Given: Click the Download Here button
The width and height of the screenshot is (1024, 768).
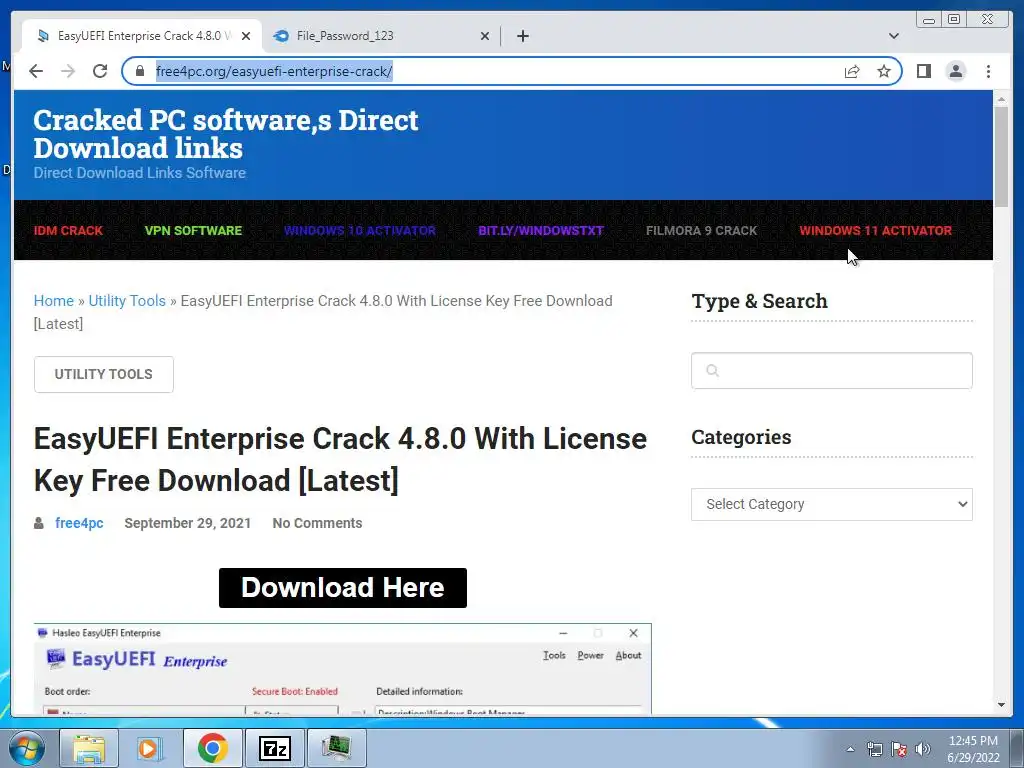Looking at the screenshot, I should (343, 588).
